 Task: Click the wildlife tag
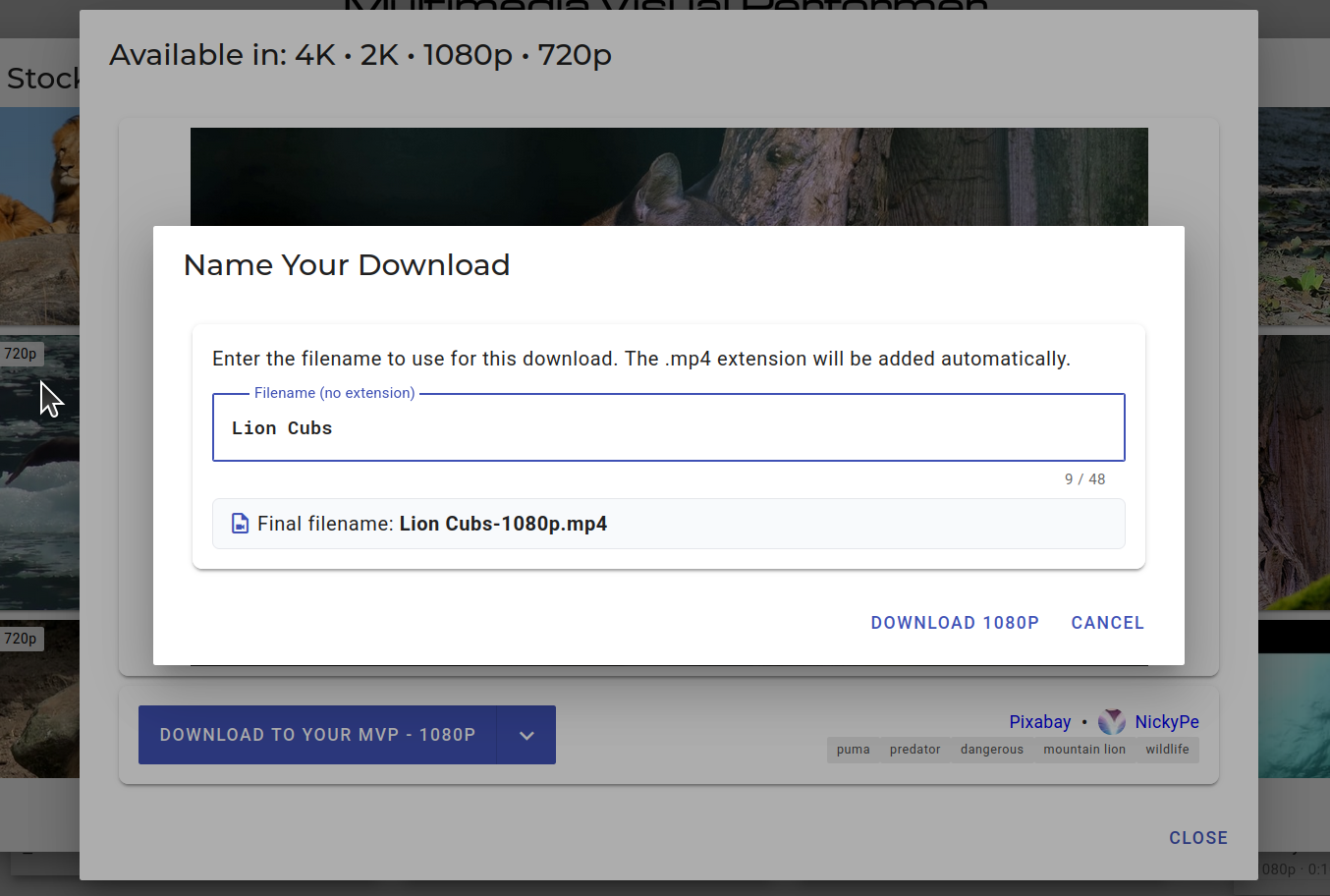click(x=1167, y=750)
